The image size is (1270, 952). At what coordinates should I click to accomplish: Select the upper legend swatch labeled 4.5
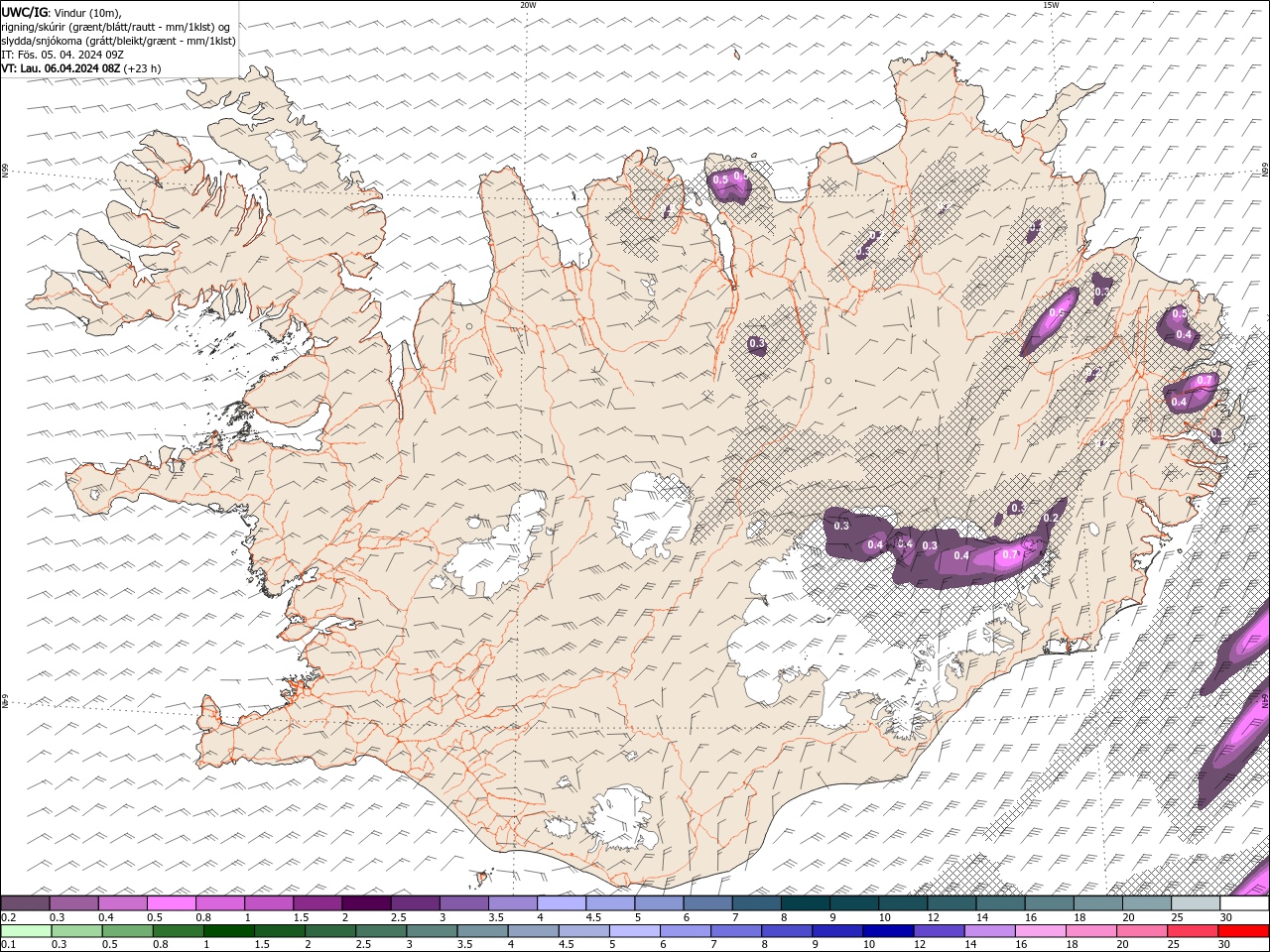[609, 903]
